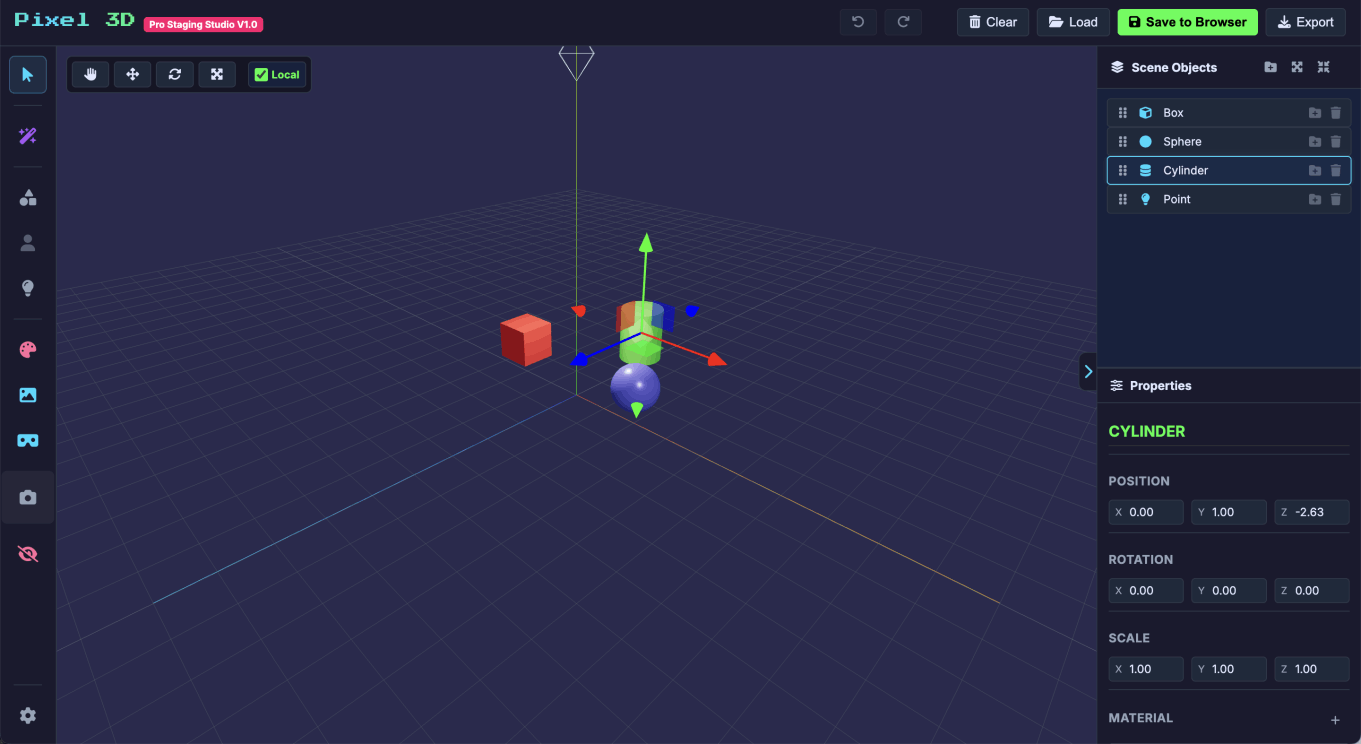Edit Position Z value -2.63

tap(1312, 512)
